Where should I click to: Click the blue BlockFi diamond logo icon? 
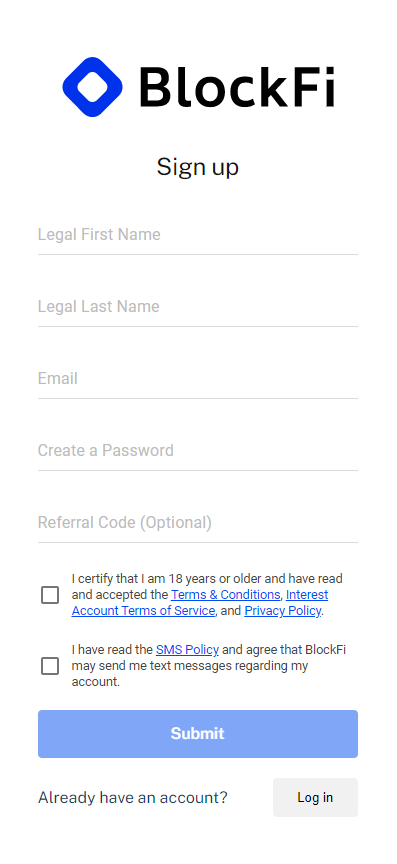tap(92, 87)
